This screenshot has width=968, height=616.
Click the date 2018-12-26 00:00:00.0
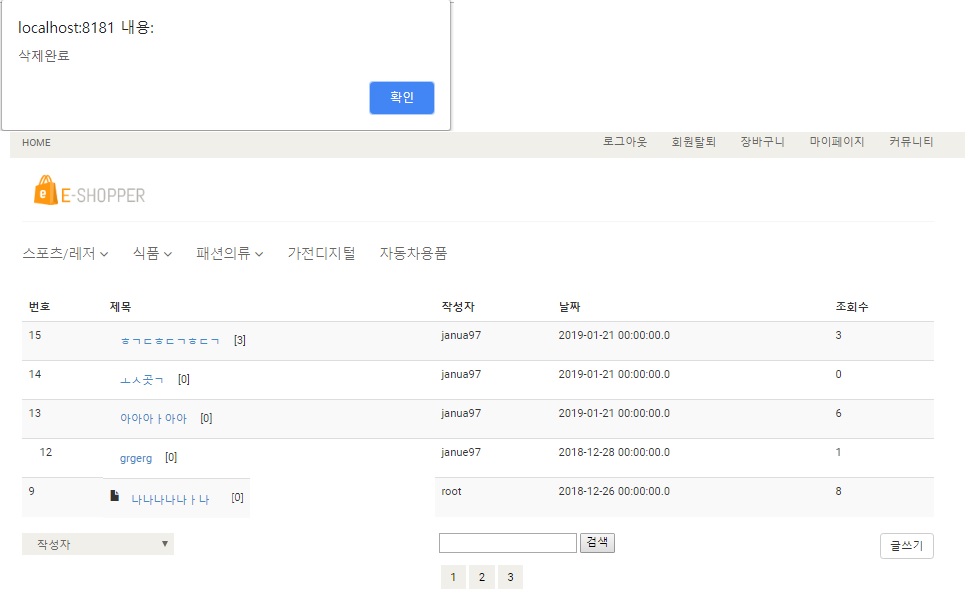click(x=614, y=491)
